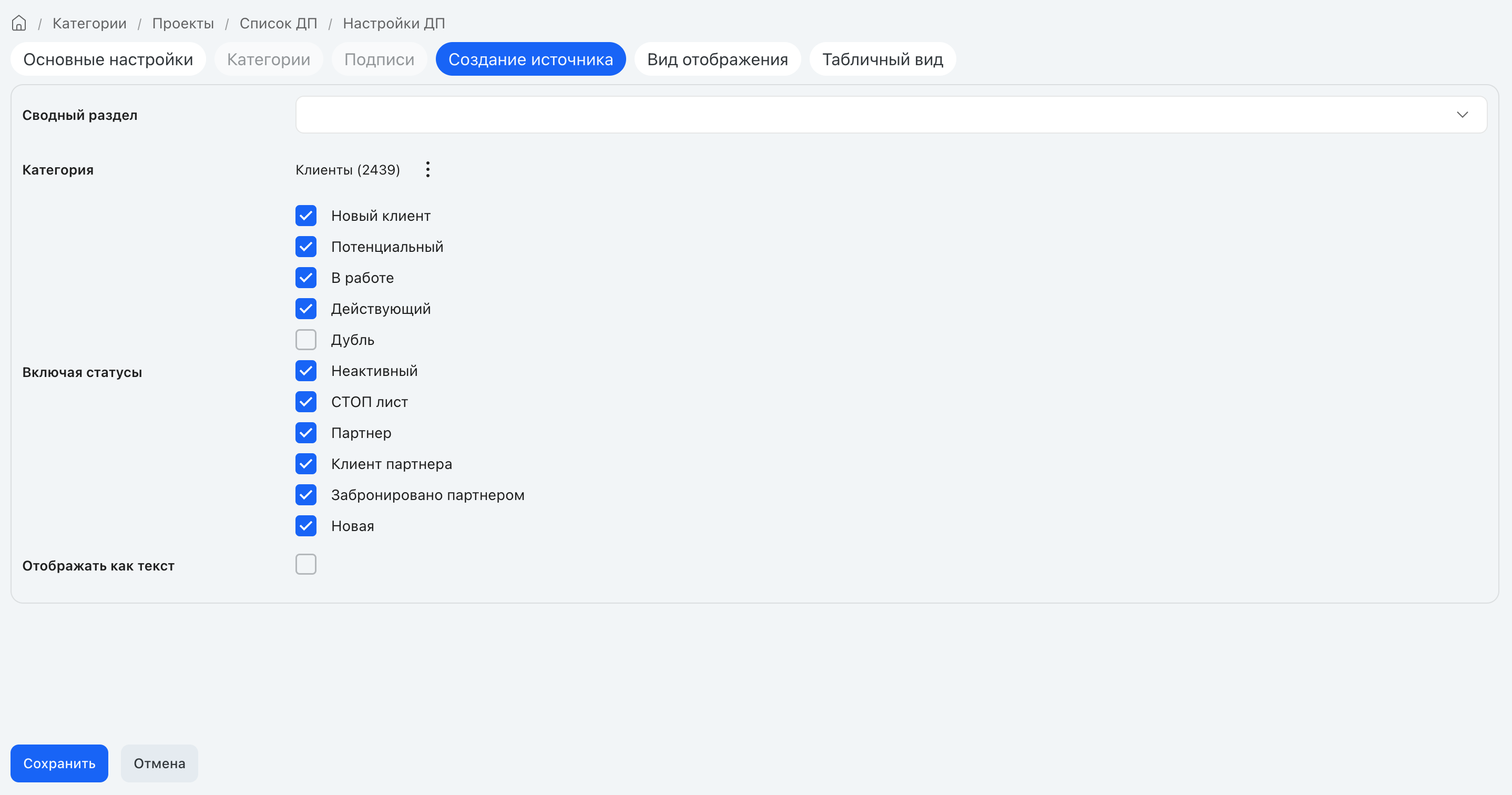The image size is (1512, 795).
Task: Enable the Дубль status checkbox
Action: [x=306, y=340]
